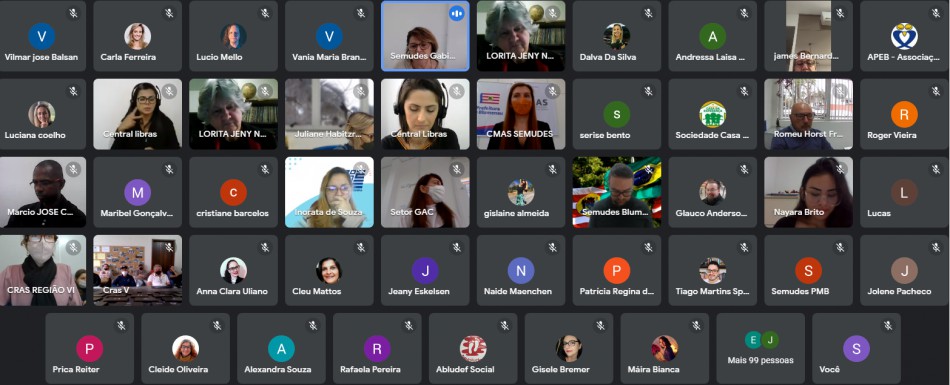Screen dimensions: 950x385
Task: Click Glauco Anderso profile photo avatar
Action: [x=712, y=192]
